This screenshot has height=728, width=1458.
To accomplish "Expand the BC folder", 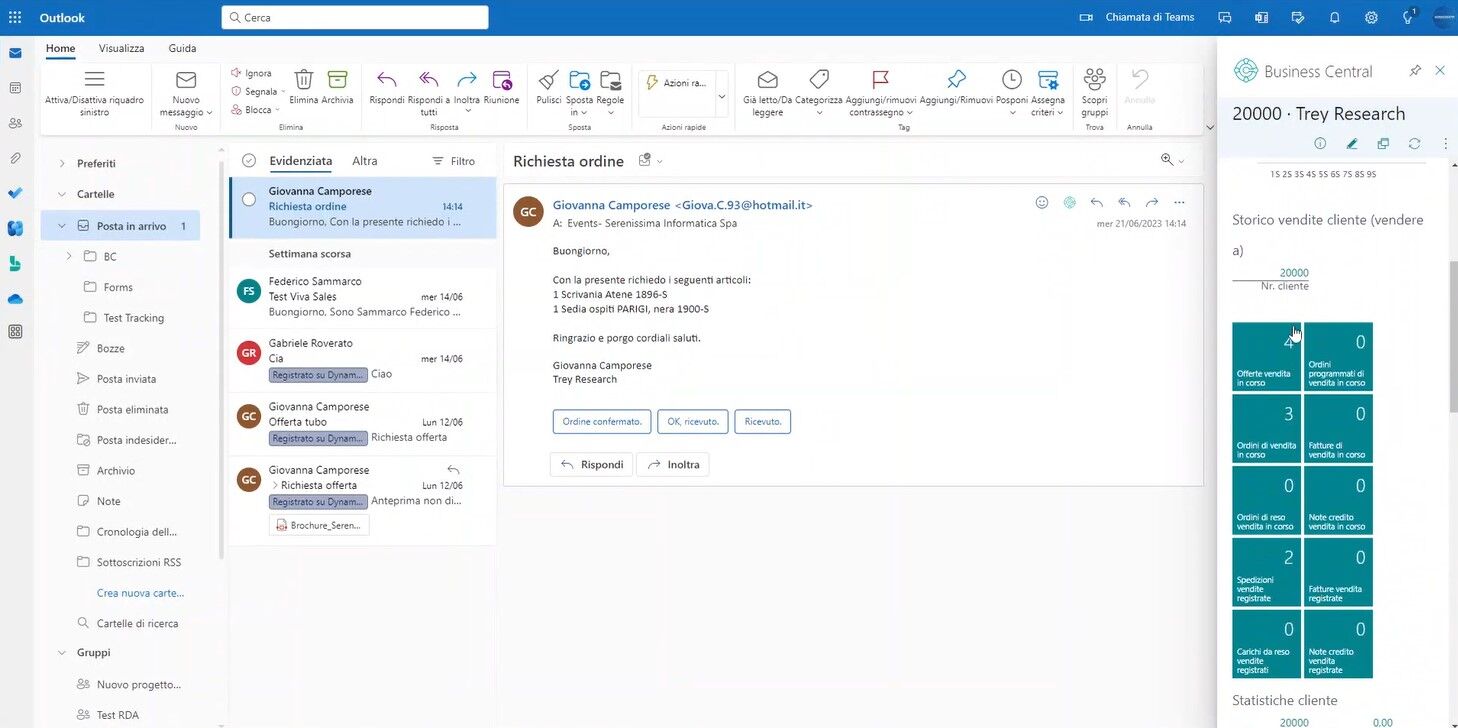I will click(69, 256).
